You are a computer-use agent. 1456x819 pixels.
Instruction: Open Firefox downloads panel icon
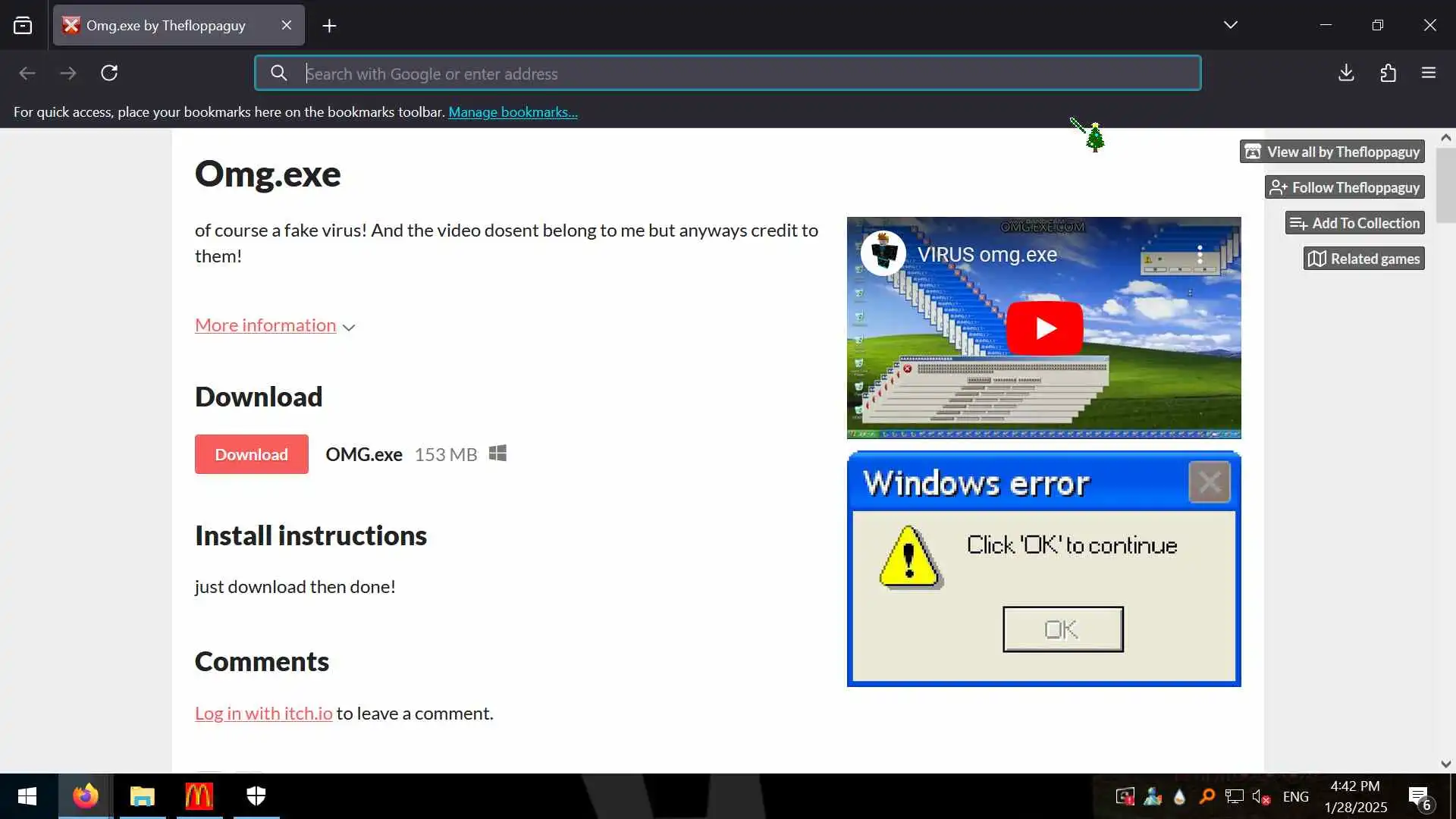click(1346, 73)
